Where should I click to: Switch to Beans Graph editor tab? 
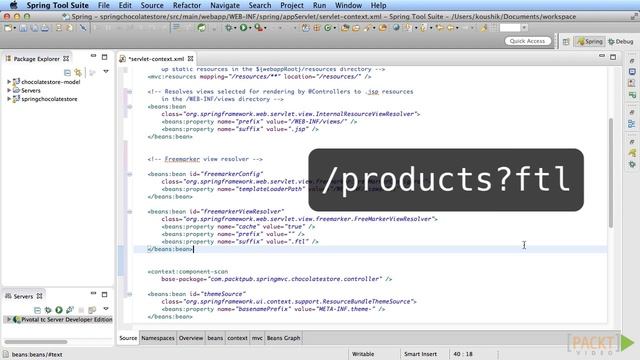tap(283, 338)
